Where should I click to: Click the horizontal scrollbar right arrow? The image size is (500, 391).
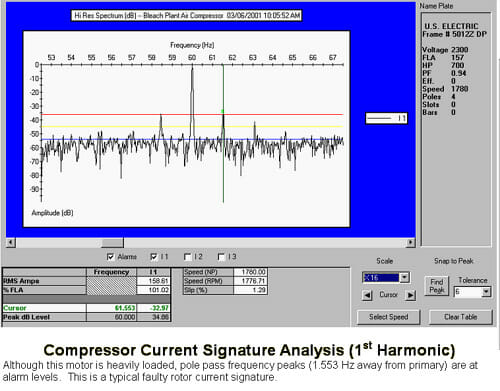(411, 242)
